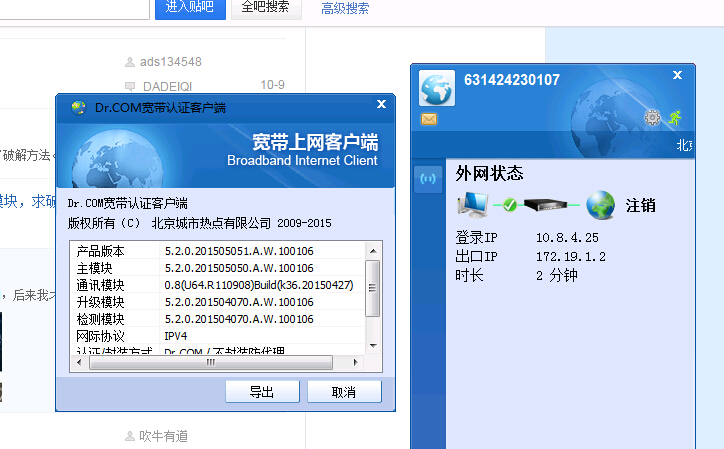Open the 高级搜索 link

click(345, 8)
